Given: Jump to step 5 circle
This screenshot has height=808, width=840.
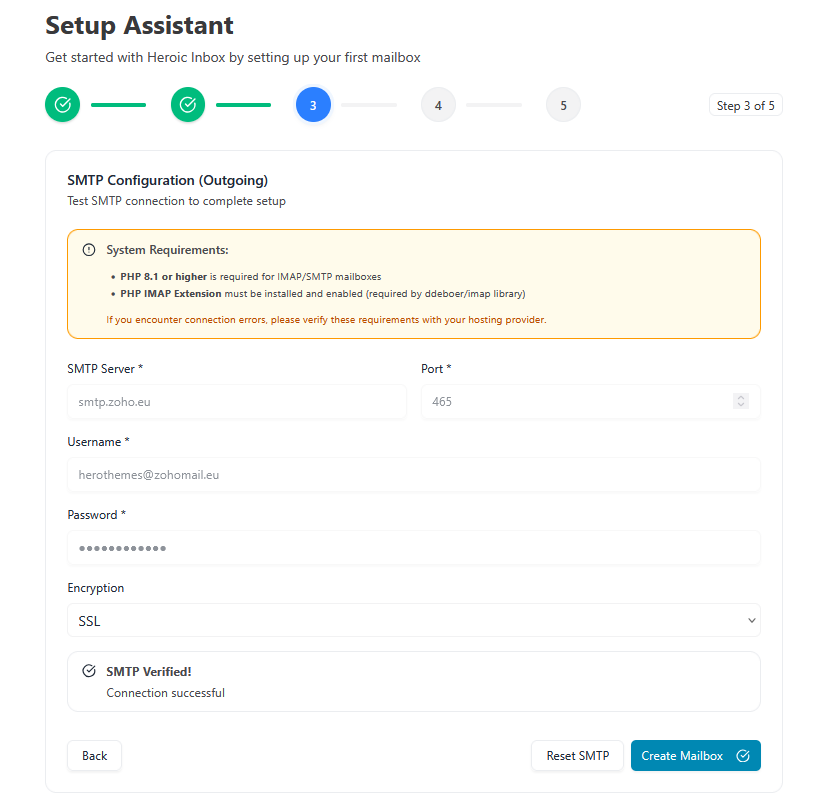Looking at the screenshot, I should point(563,105).
